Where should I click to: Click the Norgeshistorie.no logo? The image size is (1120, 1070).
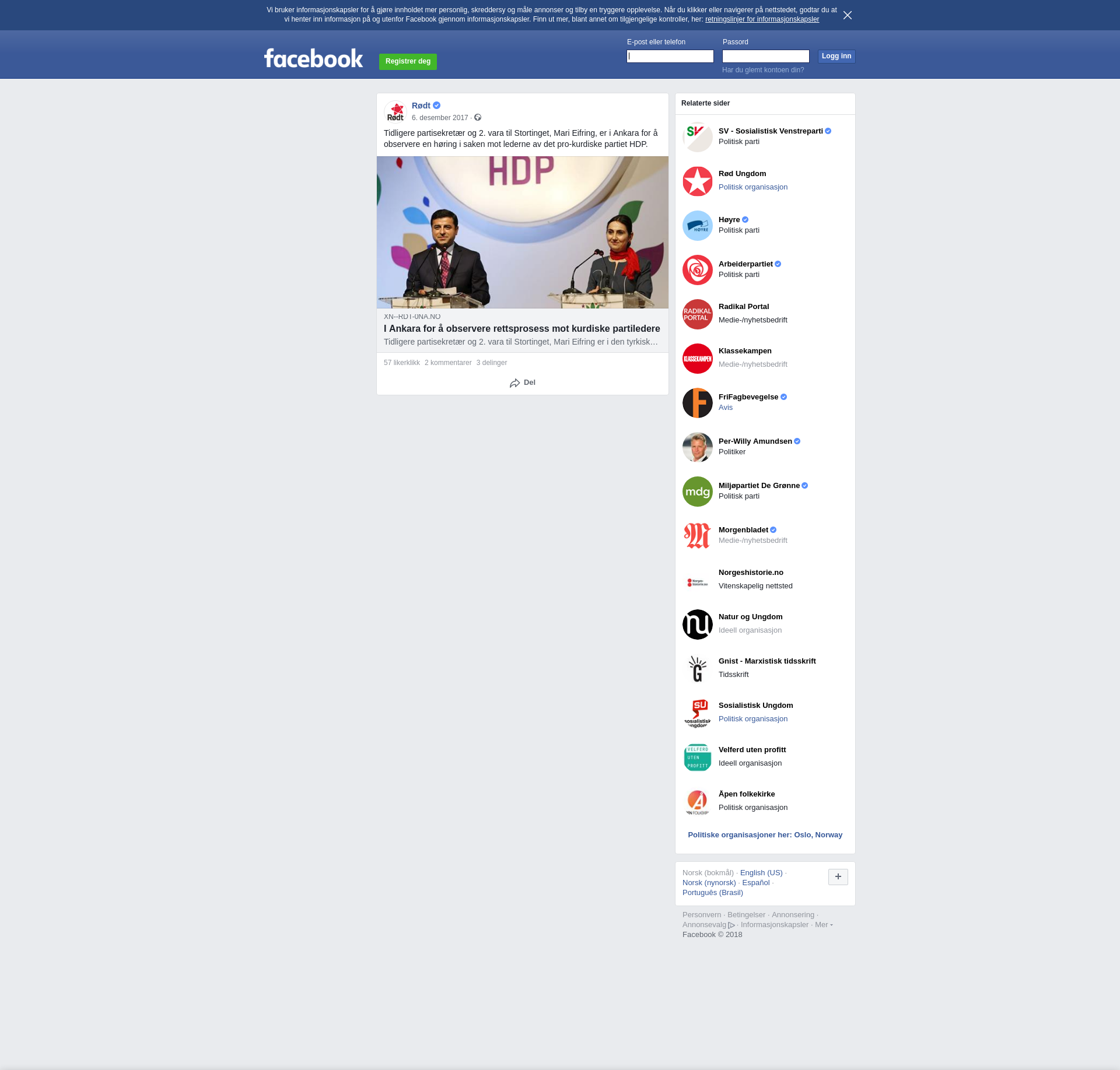click(698, 580)
